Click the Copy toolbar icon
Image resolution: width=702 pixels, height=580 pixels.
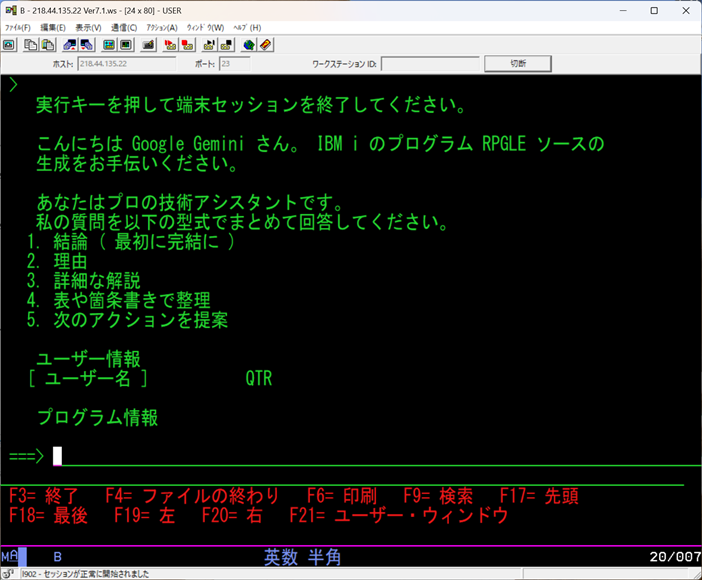pos(32,45)
